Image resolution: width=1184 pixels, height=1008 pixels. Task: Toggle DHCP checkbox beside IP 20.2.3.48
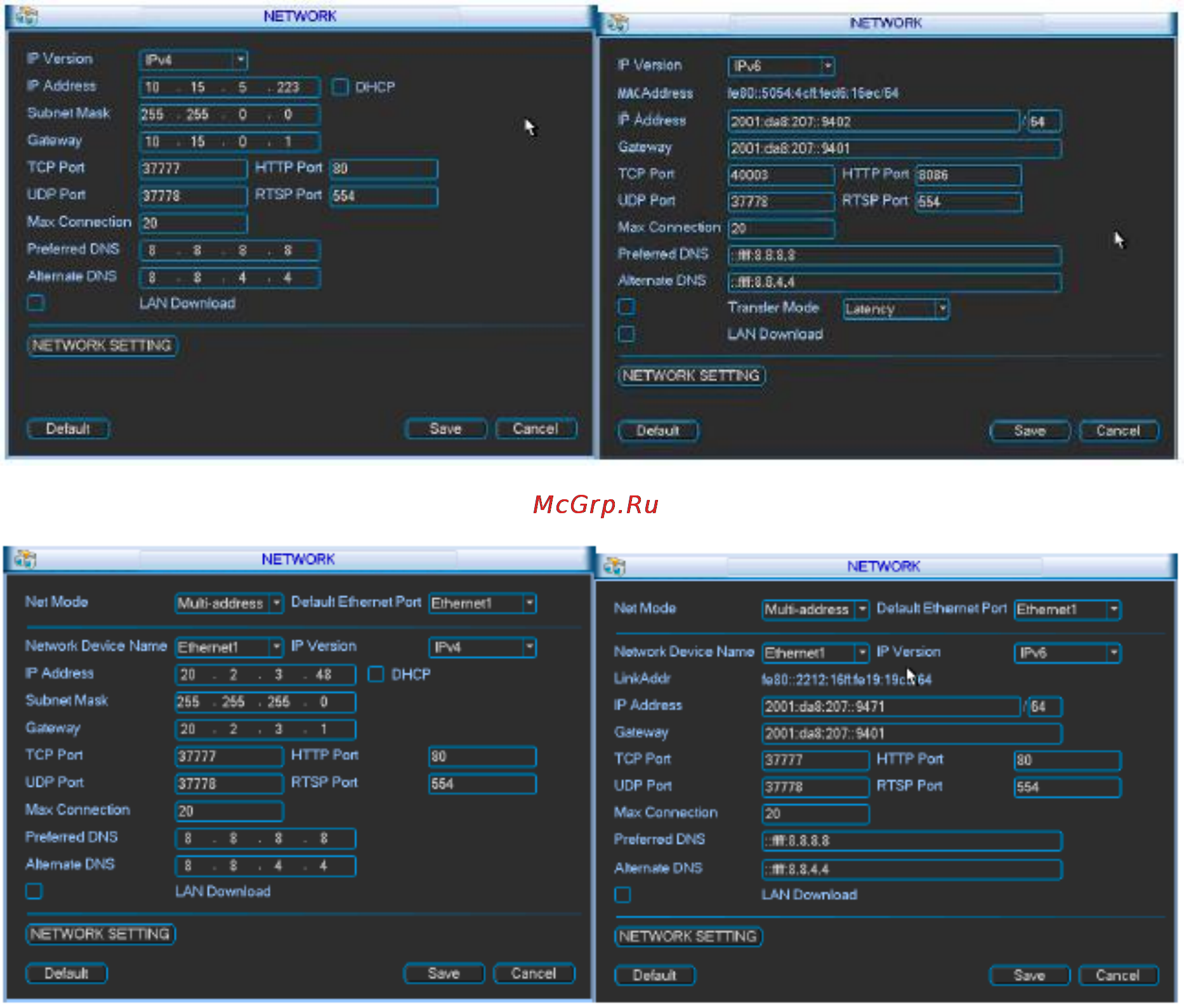(x=376, y=674)
